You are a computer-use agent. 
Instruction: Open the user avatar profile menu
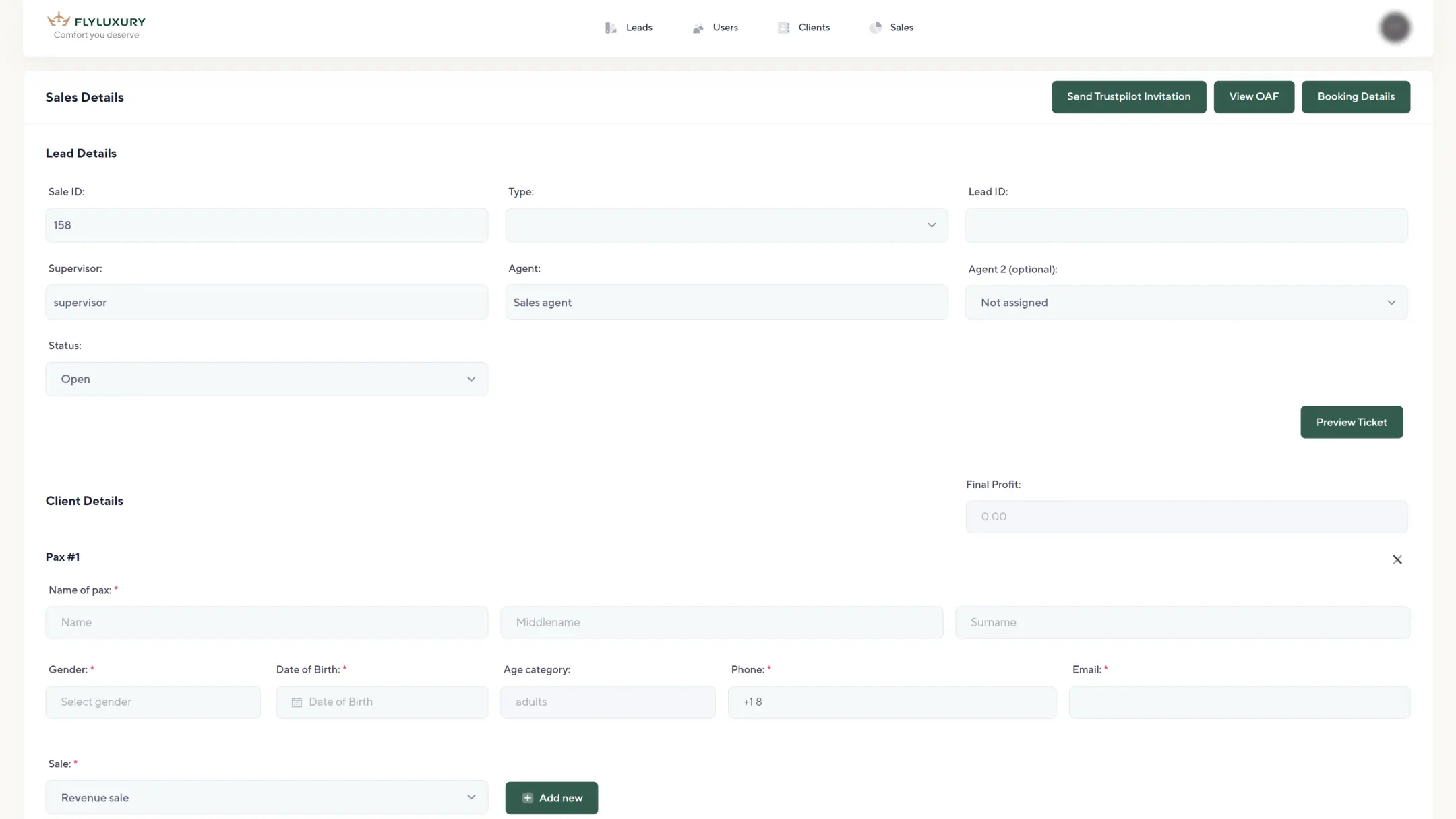[x=1395, y=28]
